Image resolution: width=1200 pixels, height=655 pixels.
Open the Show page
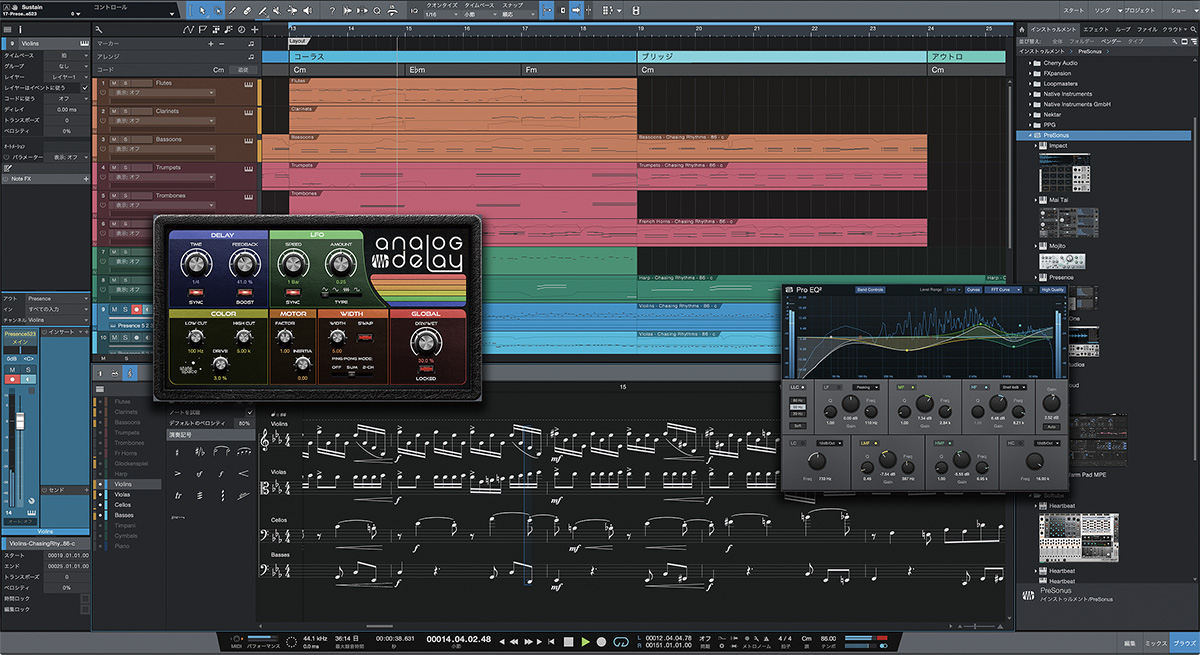tap(1180, 9)
